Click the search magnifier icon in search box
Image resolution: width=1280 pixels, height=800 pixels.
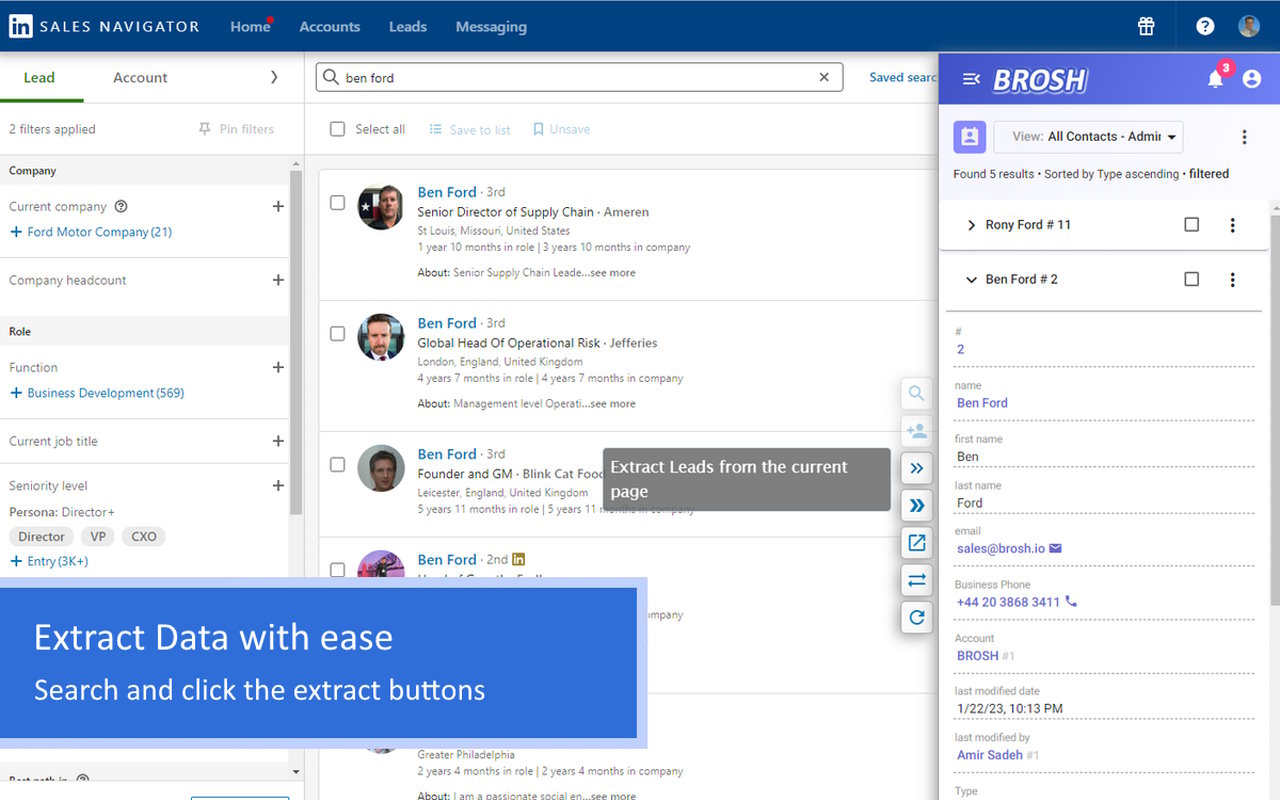click(330, 77)
